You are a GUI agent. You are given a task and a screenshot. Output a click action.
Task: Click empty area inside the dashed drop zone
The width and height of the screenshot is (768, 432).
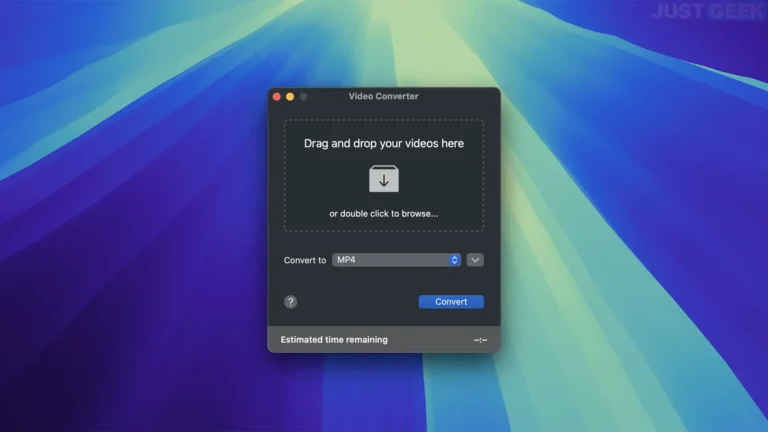(x=320, y=180)
